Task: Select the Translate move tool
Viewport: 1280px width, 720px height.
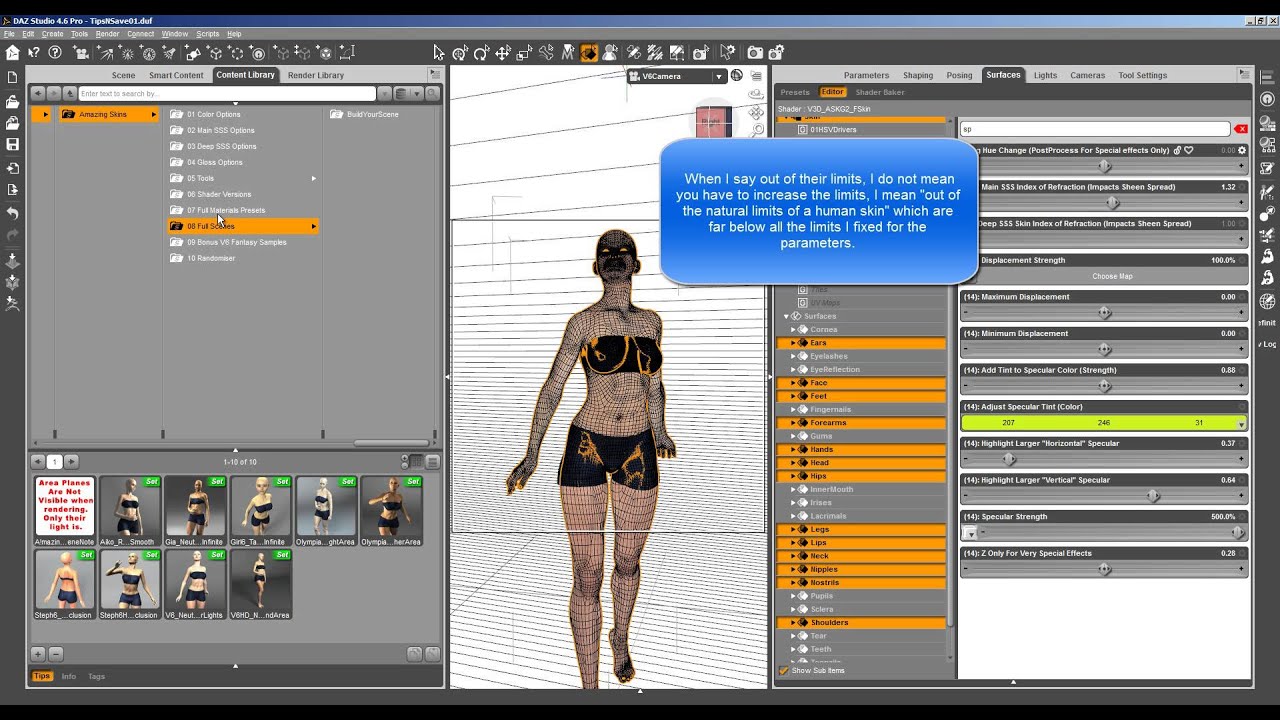Action: pos(503,53)
